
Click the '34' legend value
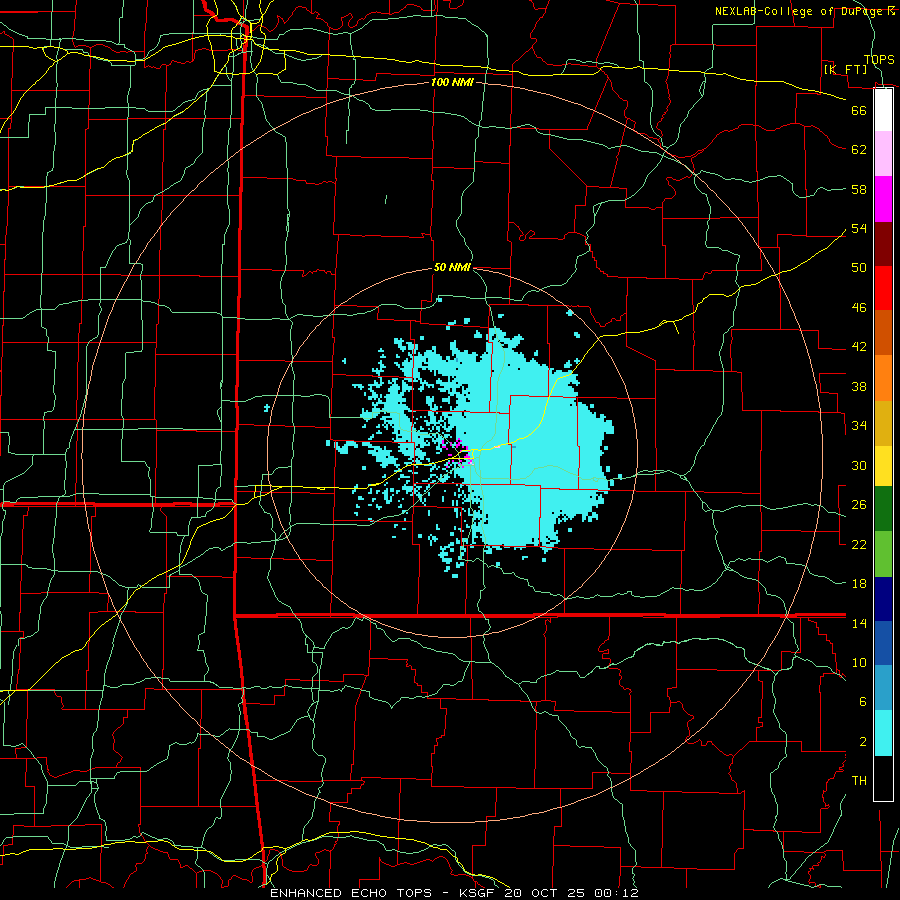859,426
